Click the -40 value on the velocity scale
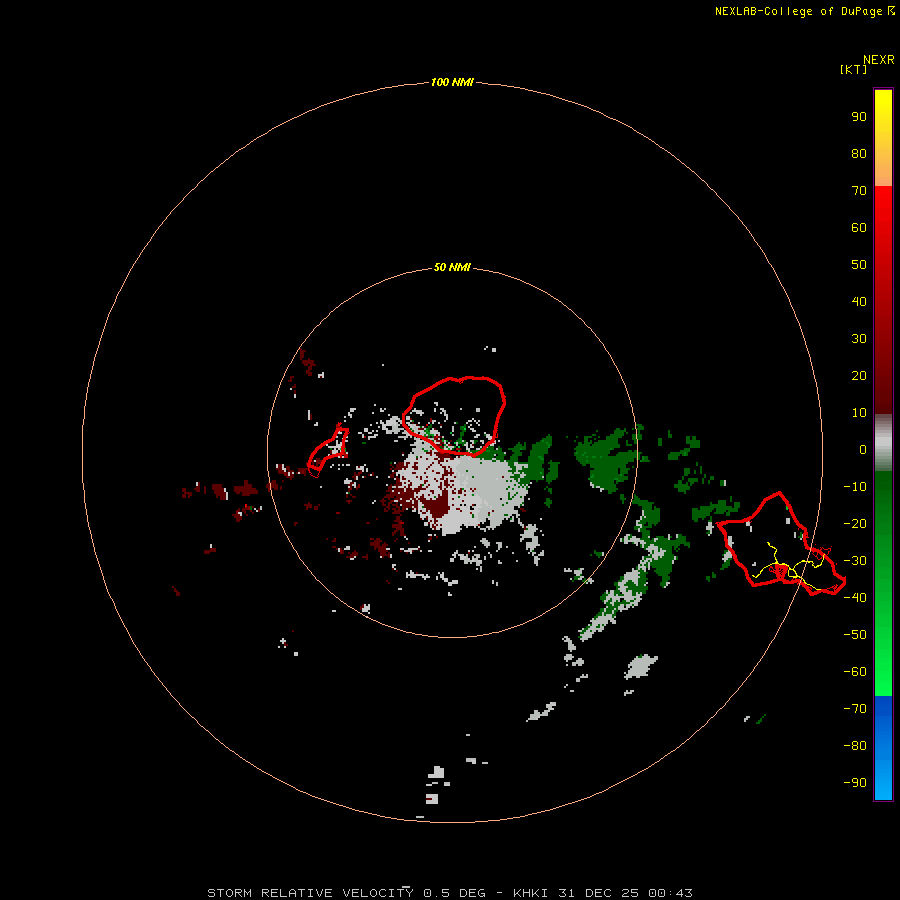 (x=855, y=598)
